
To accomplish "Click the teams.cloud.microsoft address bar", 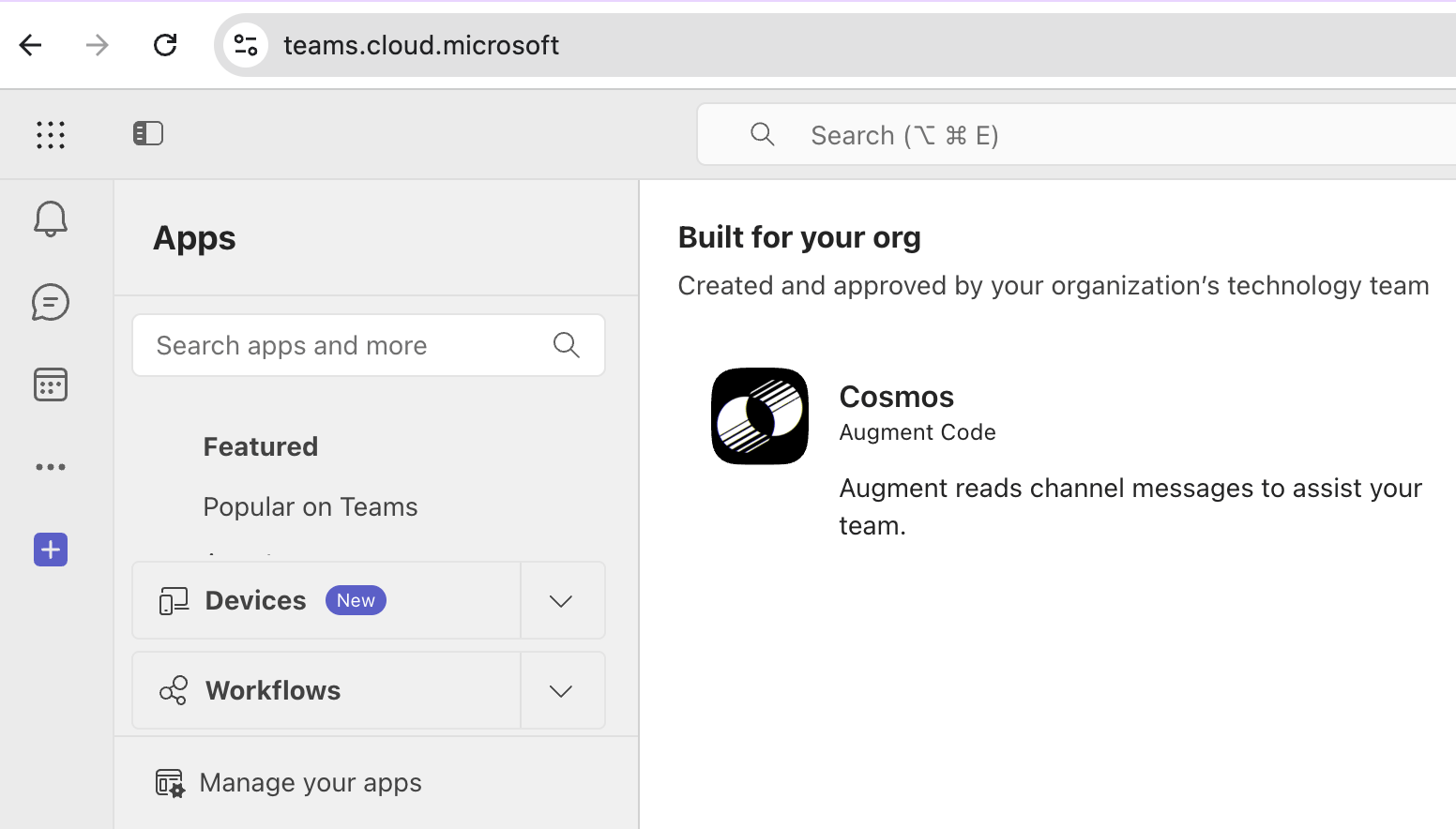I will [x=835, y=45].
